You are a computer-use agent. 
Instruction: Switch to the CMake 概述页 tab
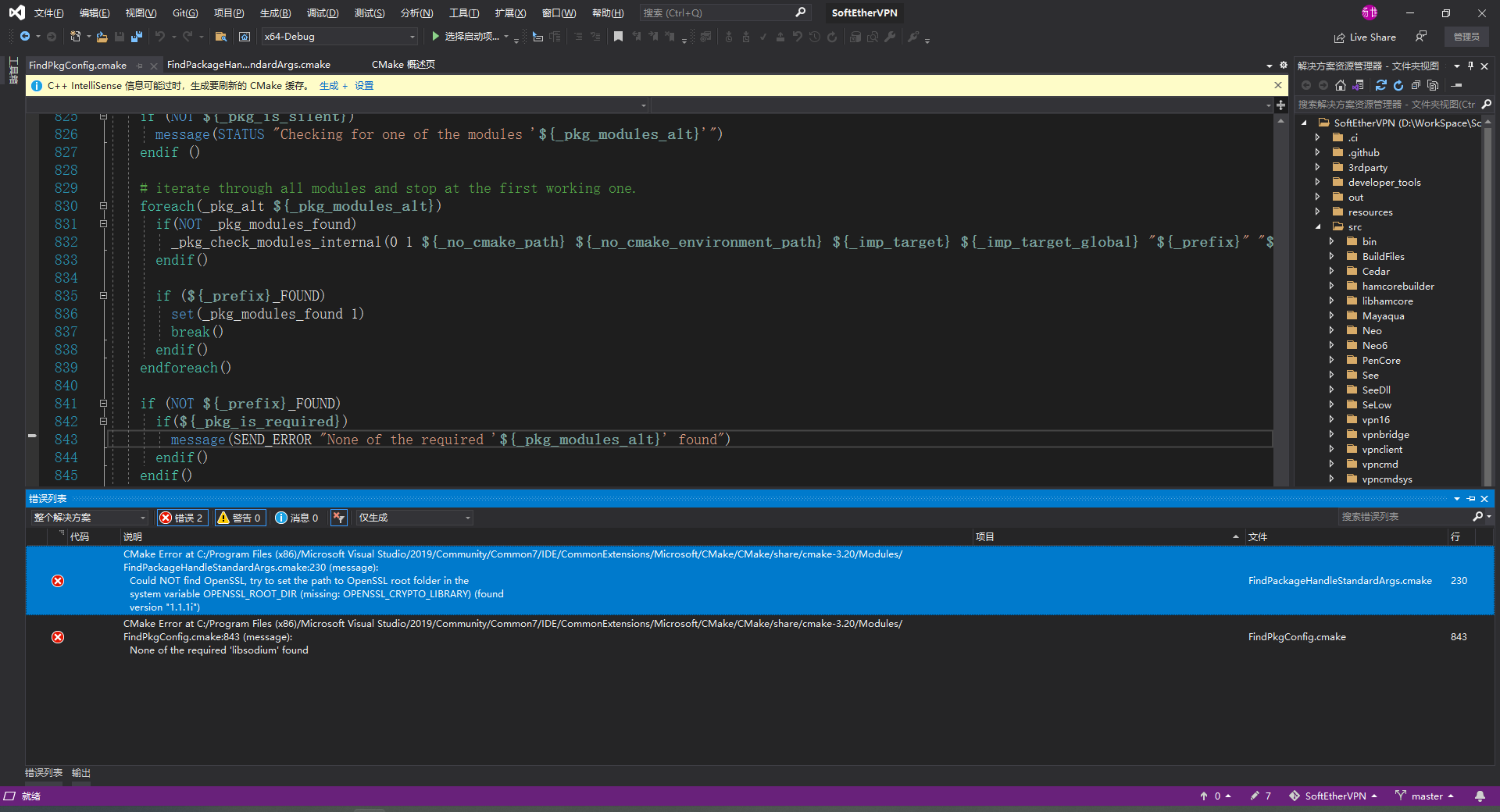point(402,64)
